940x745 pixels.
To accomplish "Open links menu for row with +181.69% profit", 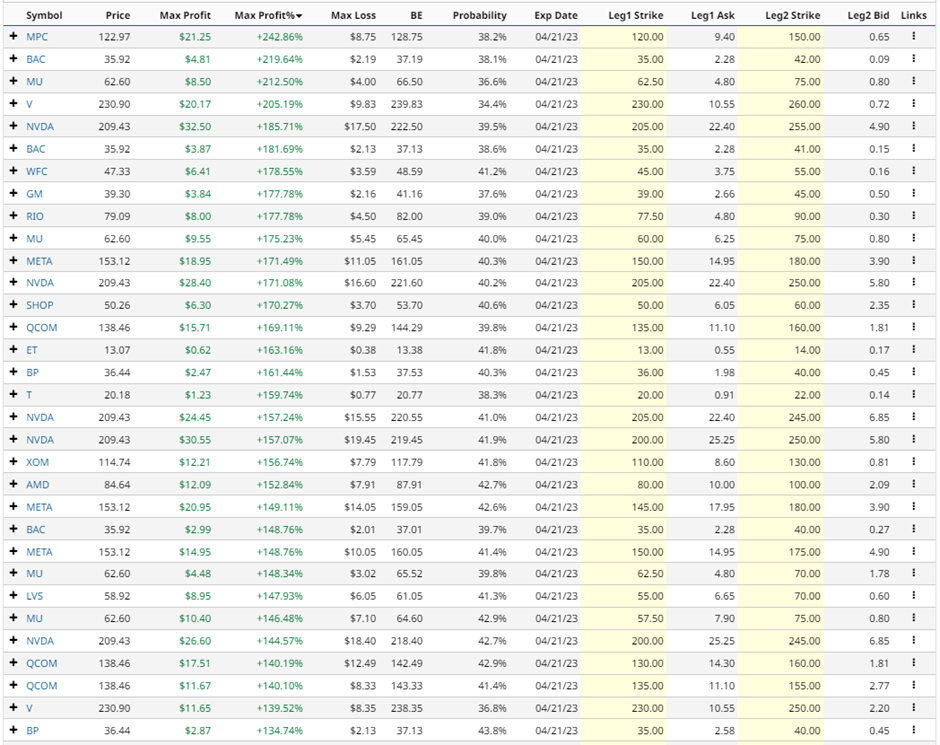I will click(914, 149).
